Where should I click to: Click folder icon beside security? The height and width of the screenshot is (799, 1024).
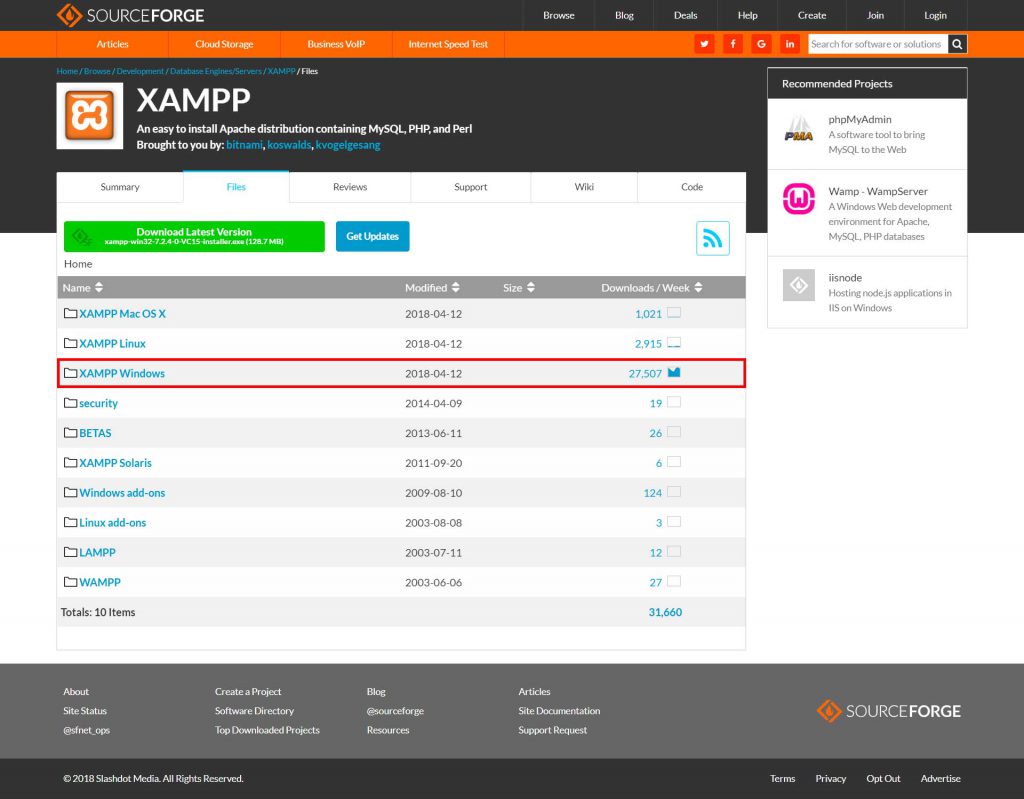(71, 403)
